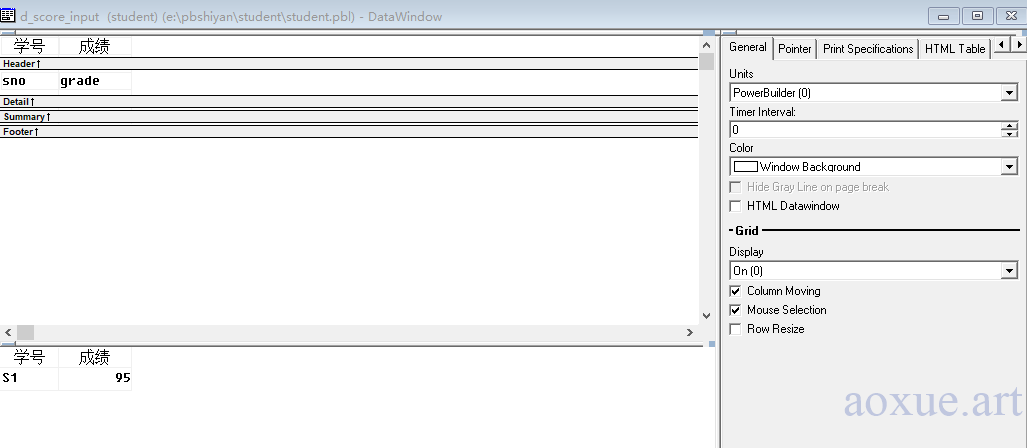Click the horizontal scrollbar left arrow
Image resolution: width=1027 pixels, height=448 pixels.
coord(8,333)
